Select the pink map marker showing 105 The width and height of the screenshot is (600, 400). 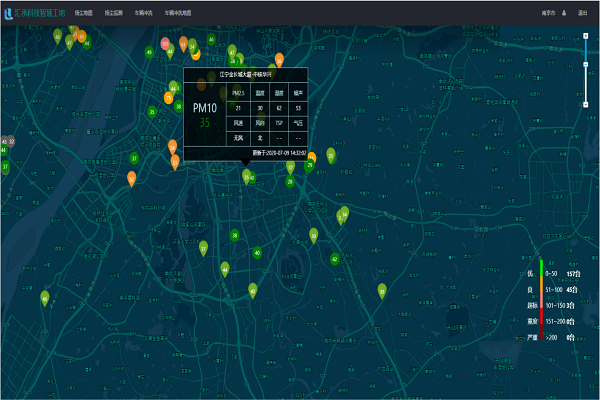click(x=165, y=43)
